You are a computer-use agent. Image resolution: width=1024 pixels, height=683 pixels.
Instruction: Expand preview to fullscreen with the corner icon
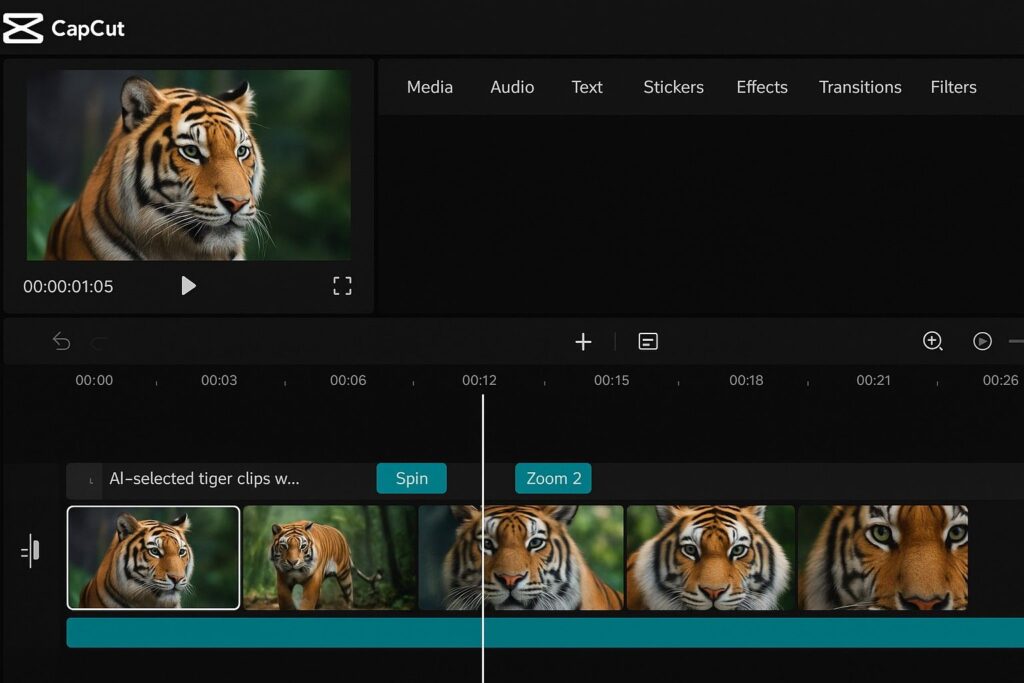pyautogui.click(x=342, y=286)
